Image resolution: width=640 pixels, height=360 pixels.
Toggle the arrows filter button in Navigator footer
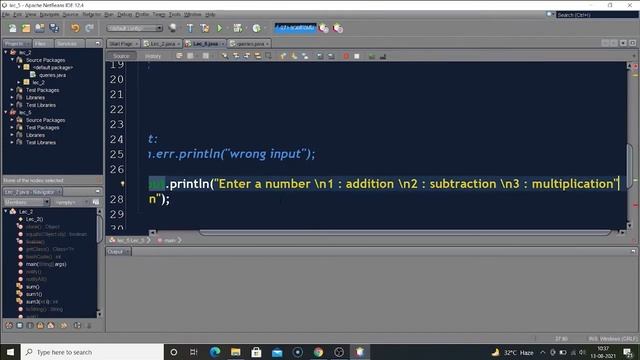(x=64, y=325)
